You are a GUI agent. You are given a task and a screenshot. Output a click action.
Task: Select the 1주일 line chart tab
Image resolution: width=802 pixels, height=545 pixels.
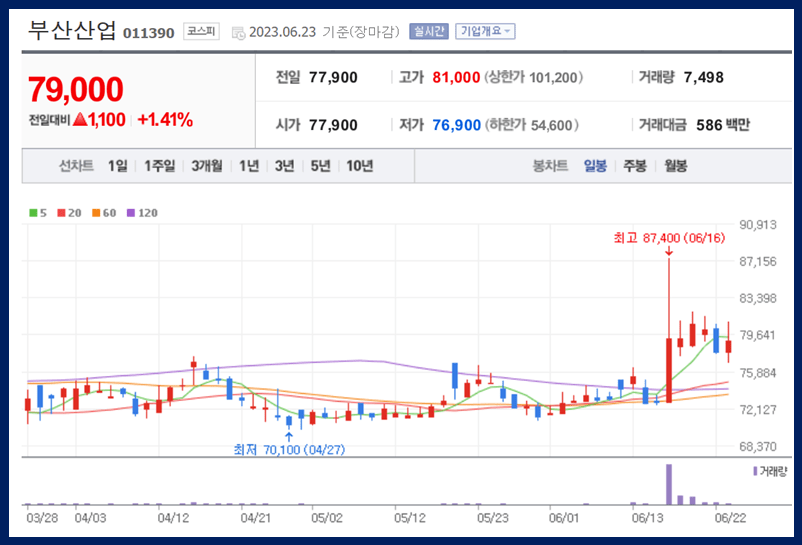click(x=159, y=166)
